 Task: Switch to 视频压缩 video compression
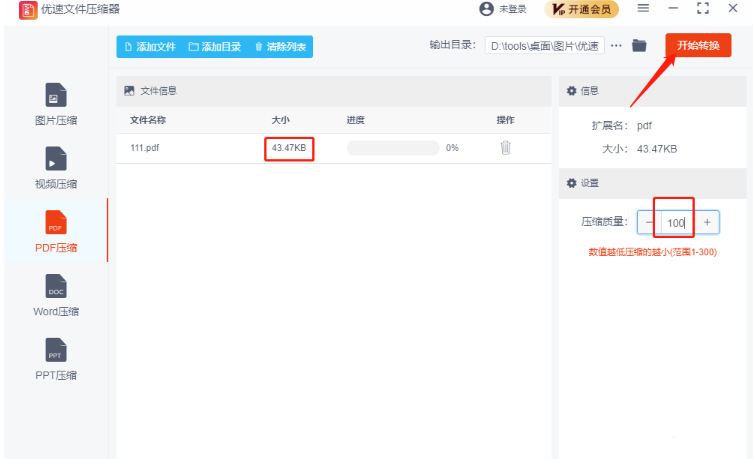pos(56,168)
